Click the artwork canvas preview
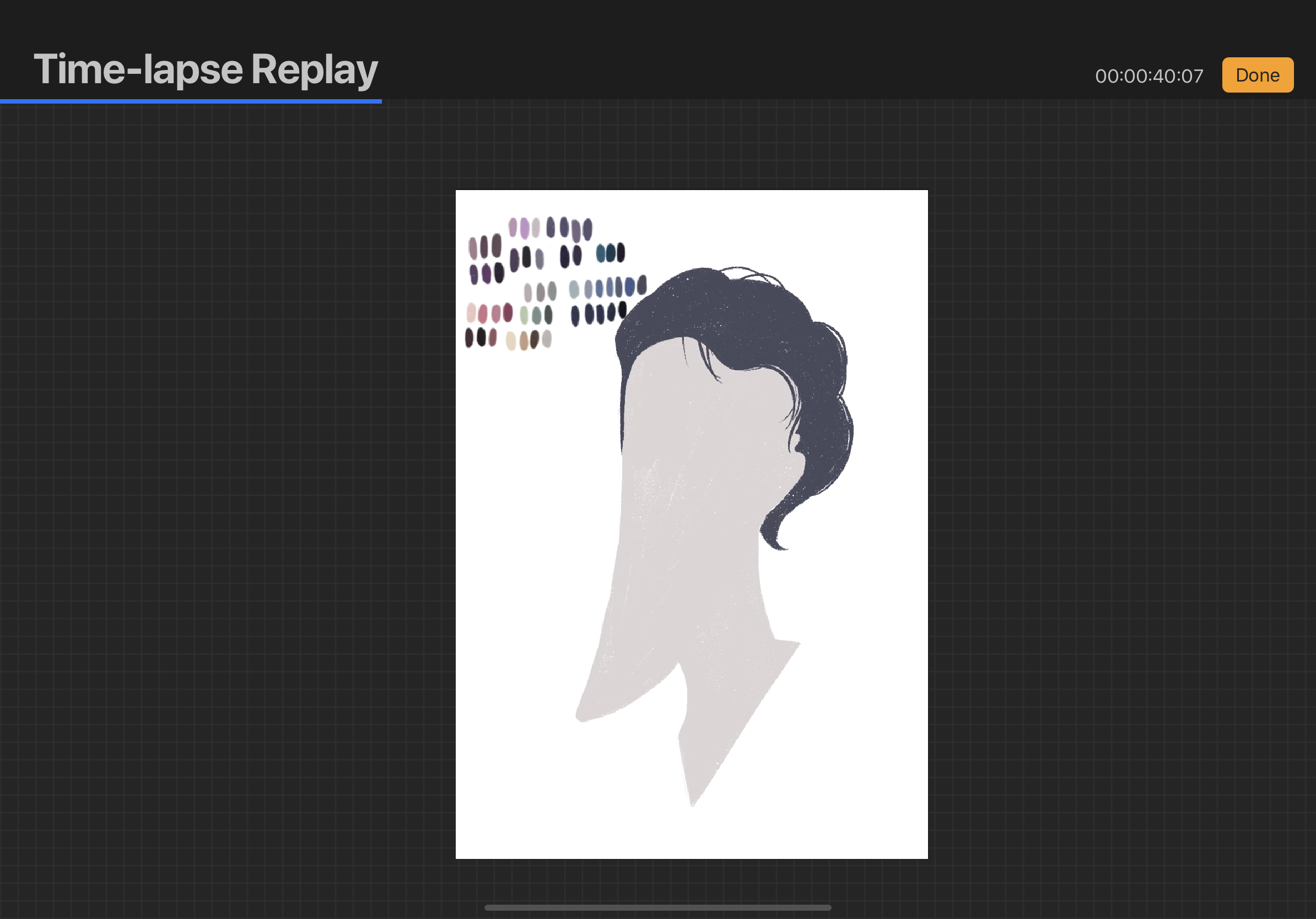Viewport: 1316px width, 919px height. coord(691,525)
